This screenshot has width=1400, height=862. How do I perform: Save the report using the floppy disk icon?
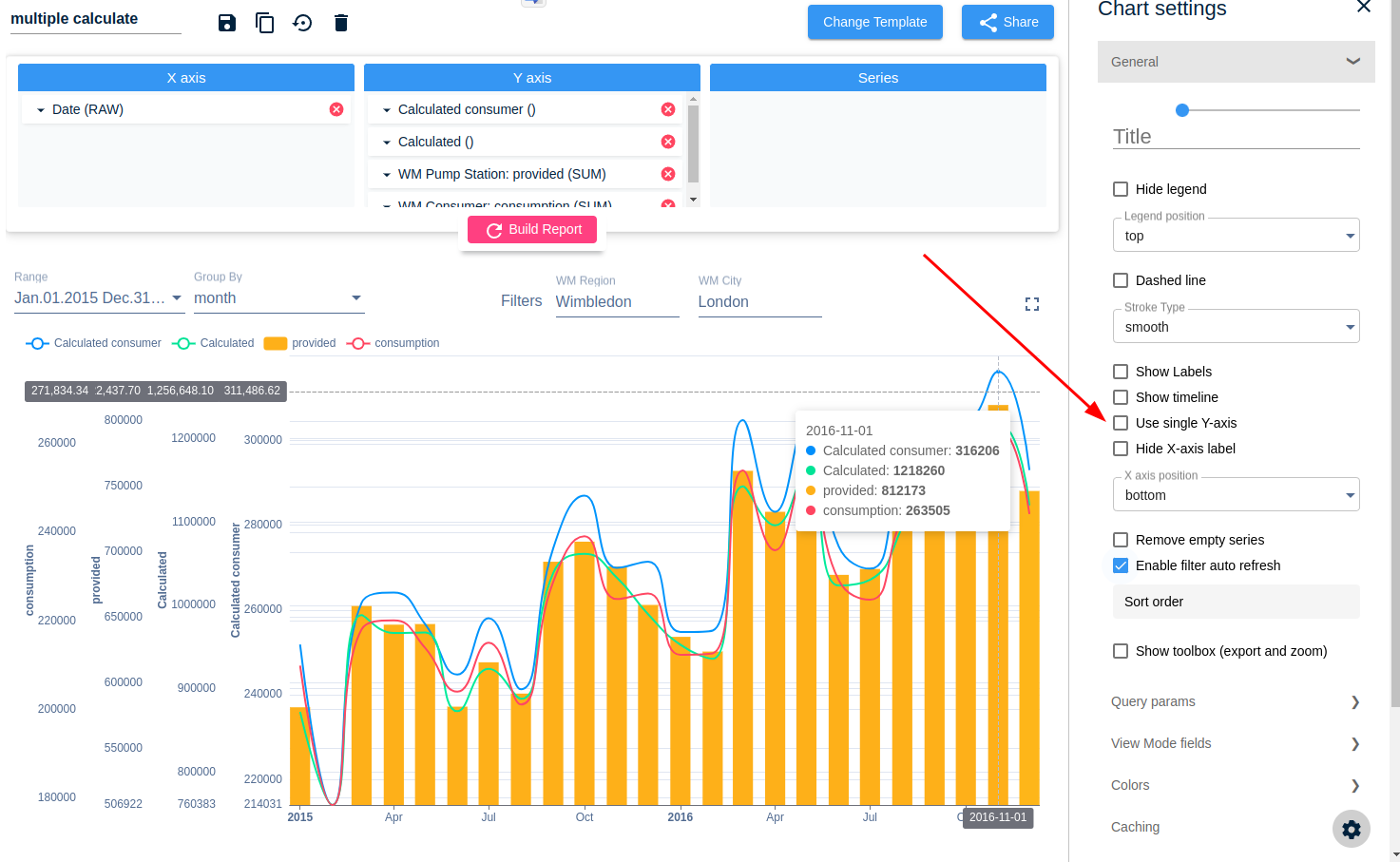[226, 22]
